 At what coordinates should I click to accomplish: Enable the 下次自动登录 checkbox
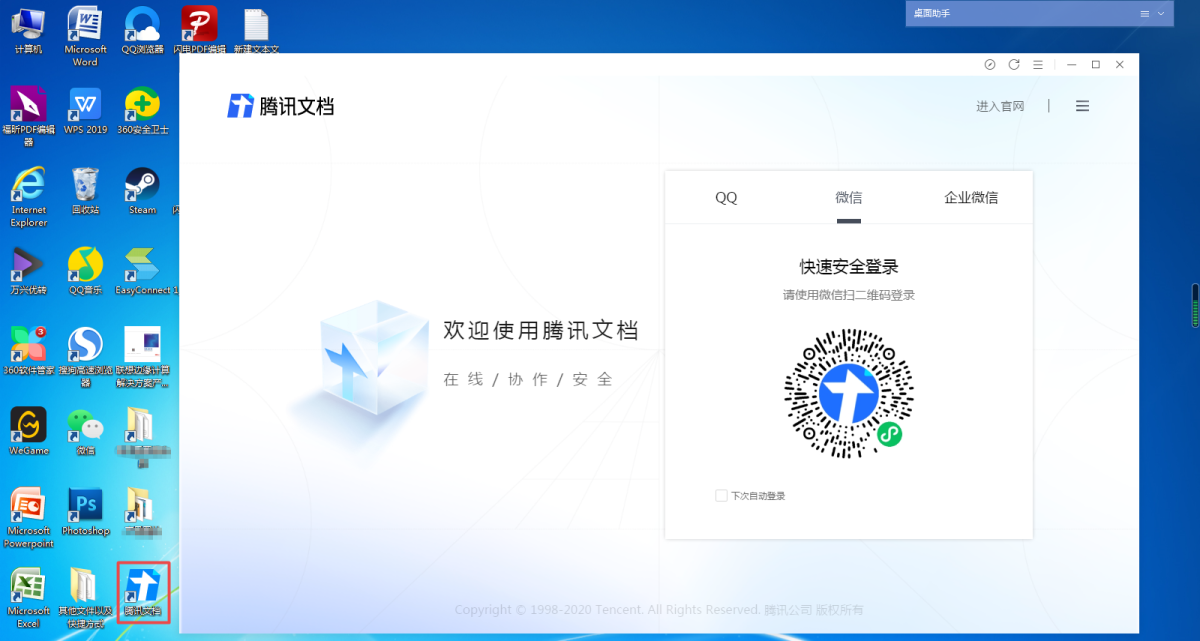pyautogui.click(x=721, y=495)
